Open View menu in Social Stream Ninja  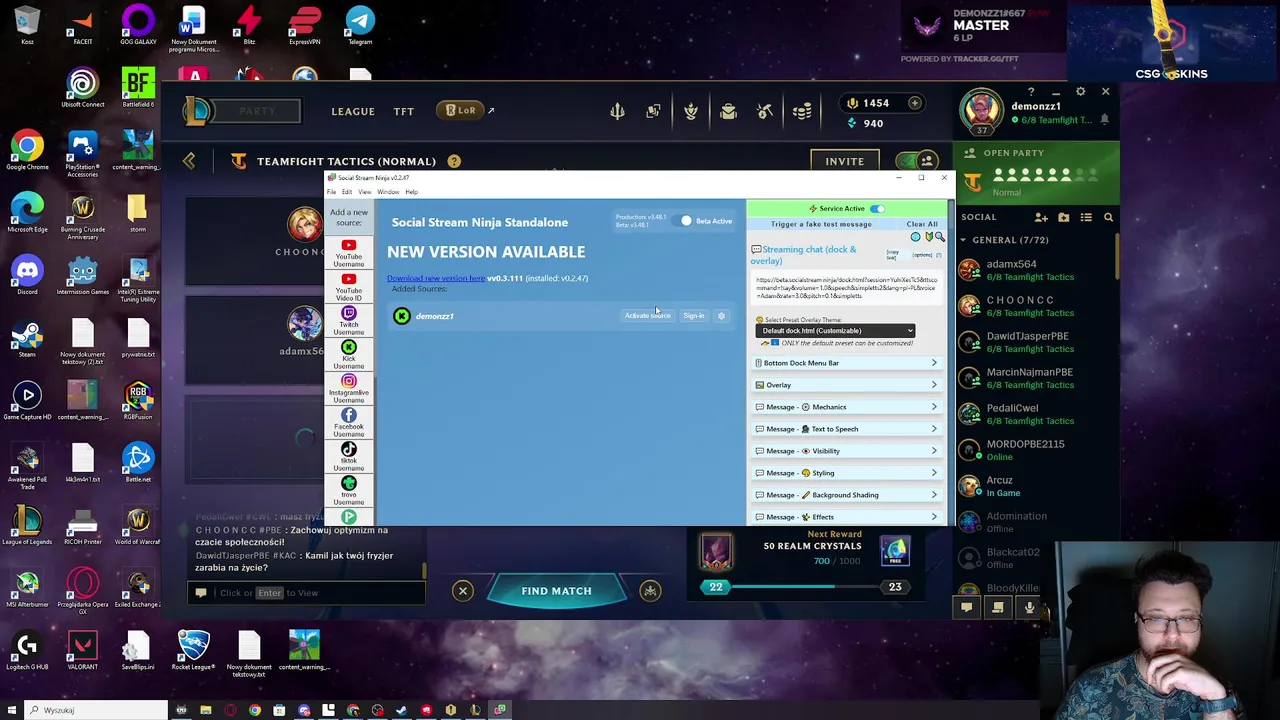click(365, 192)
